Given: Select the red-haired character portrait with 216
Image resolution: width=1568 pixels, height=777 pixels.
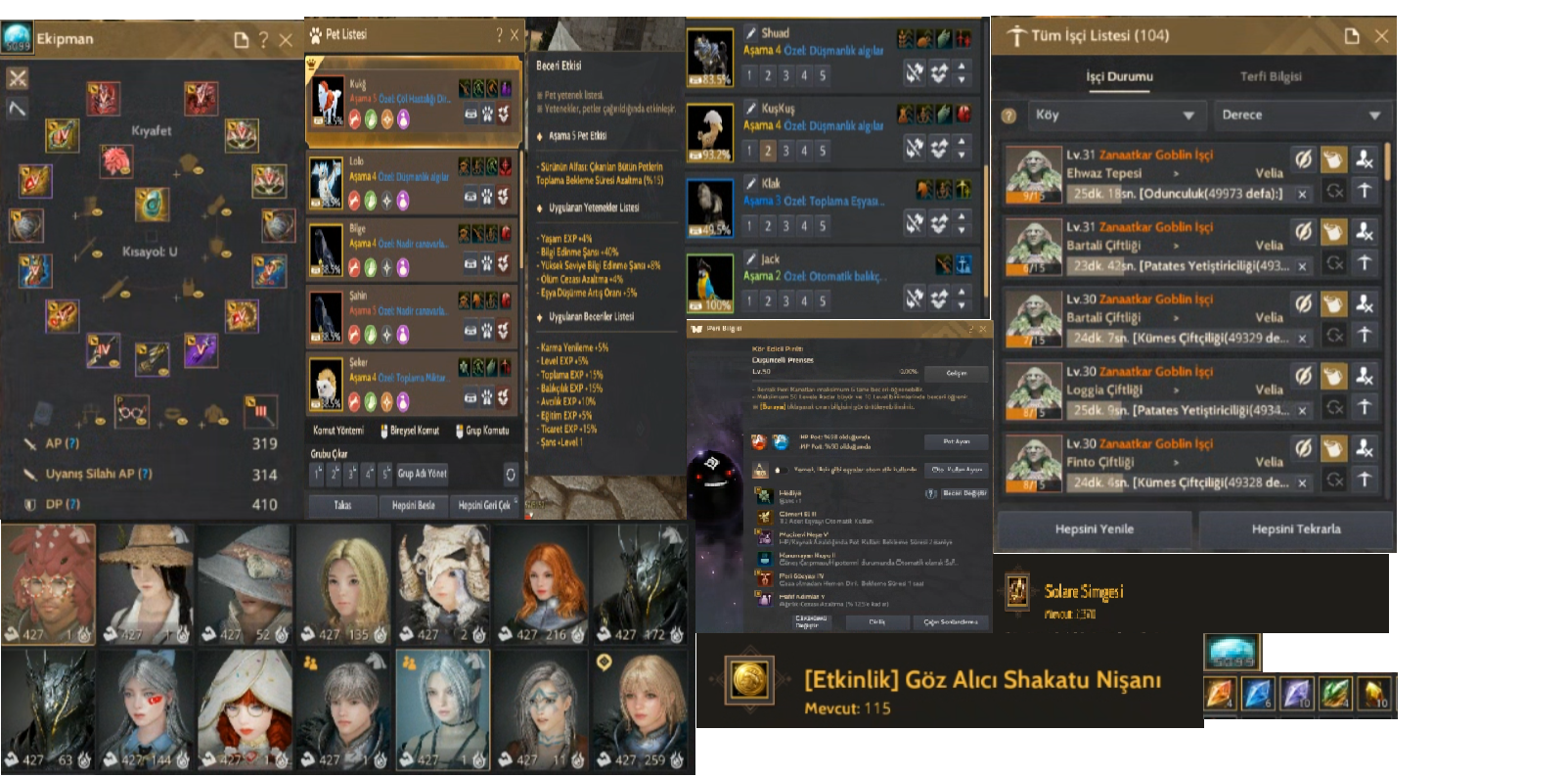Looking at the screenshot, I should (541, 584).
